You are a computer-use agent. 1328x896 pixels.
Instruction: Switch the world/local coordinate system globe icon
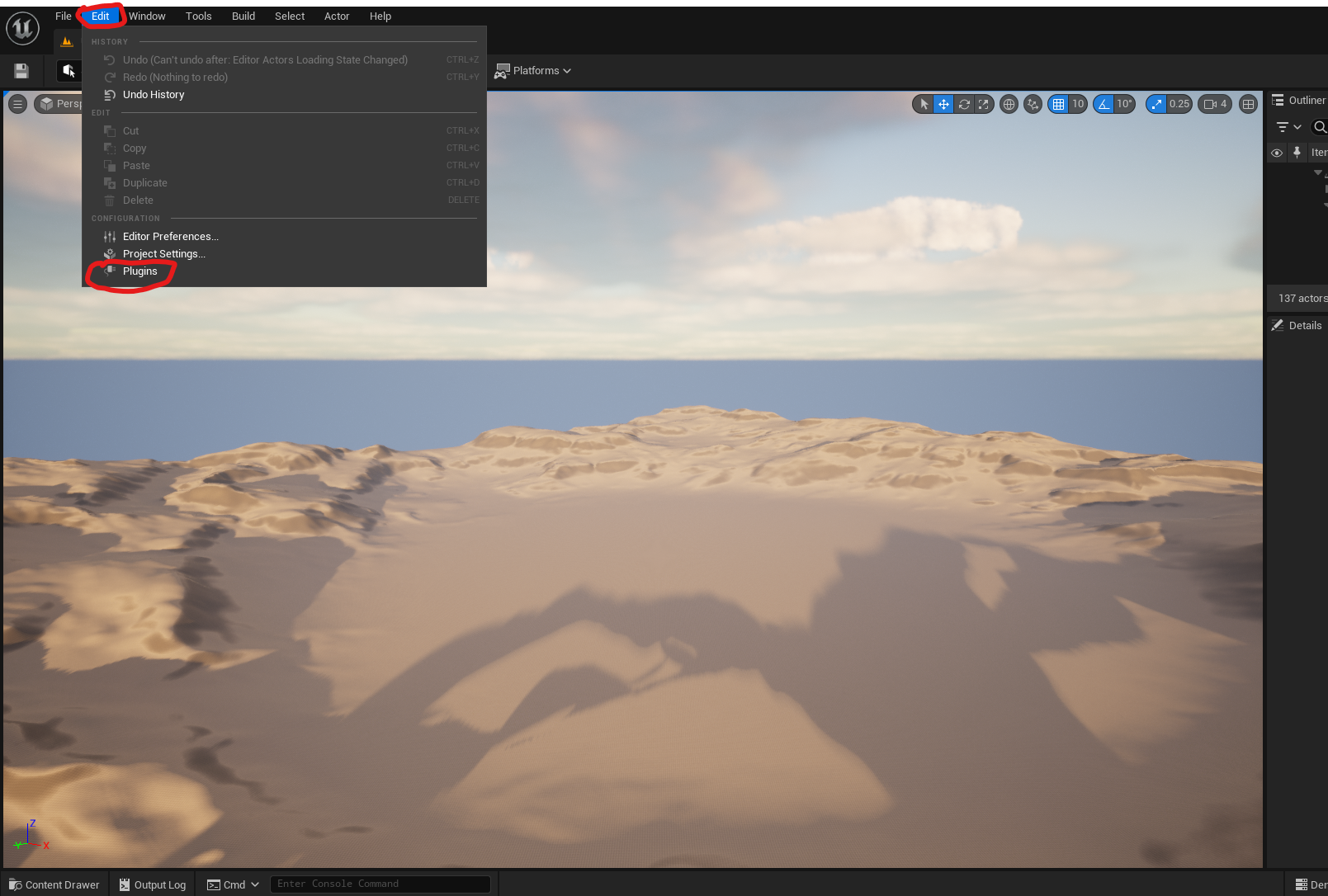(x=1009, y=104)
